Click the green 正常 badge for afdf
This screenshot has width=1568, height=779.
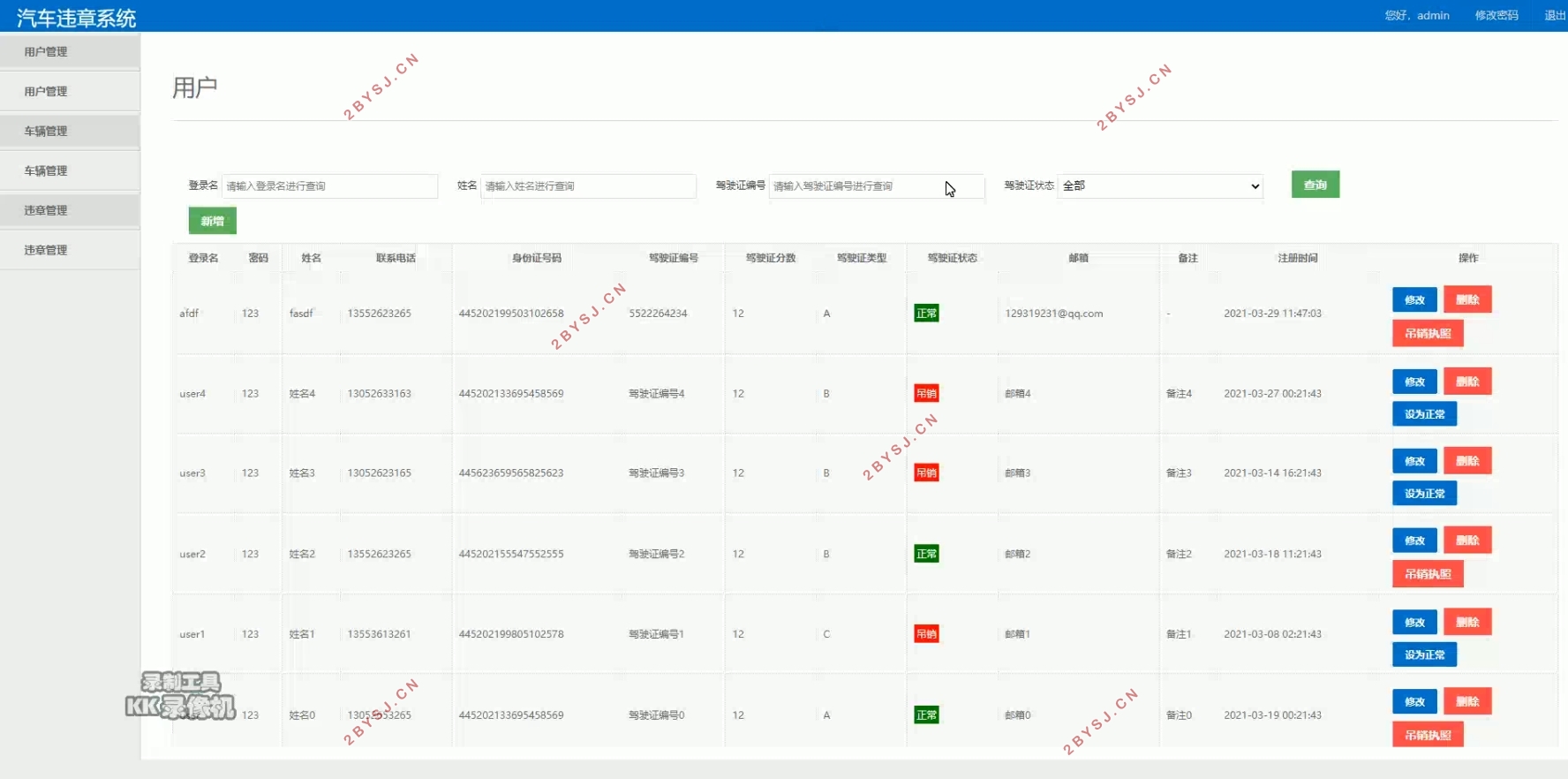click(926, 314)
